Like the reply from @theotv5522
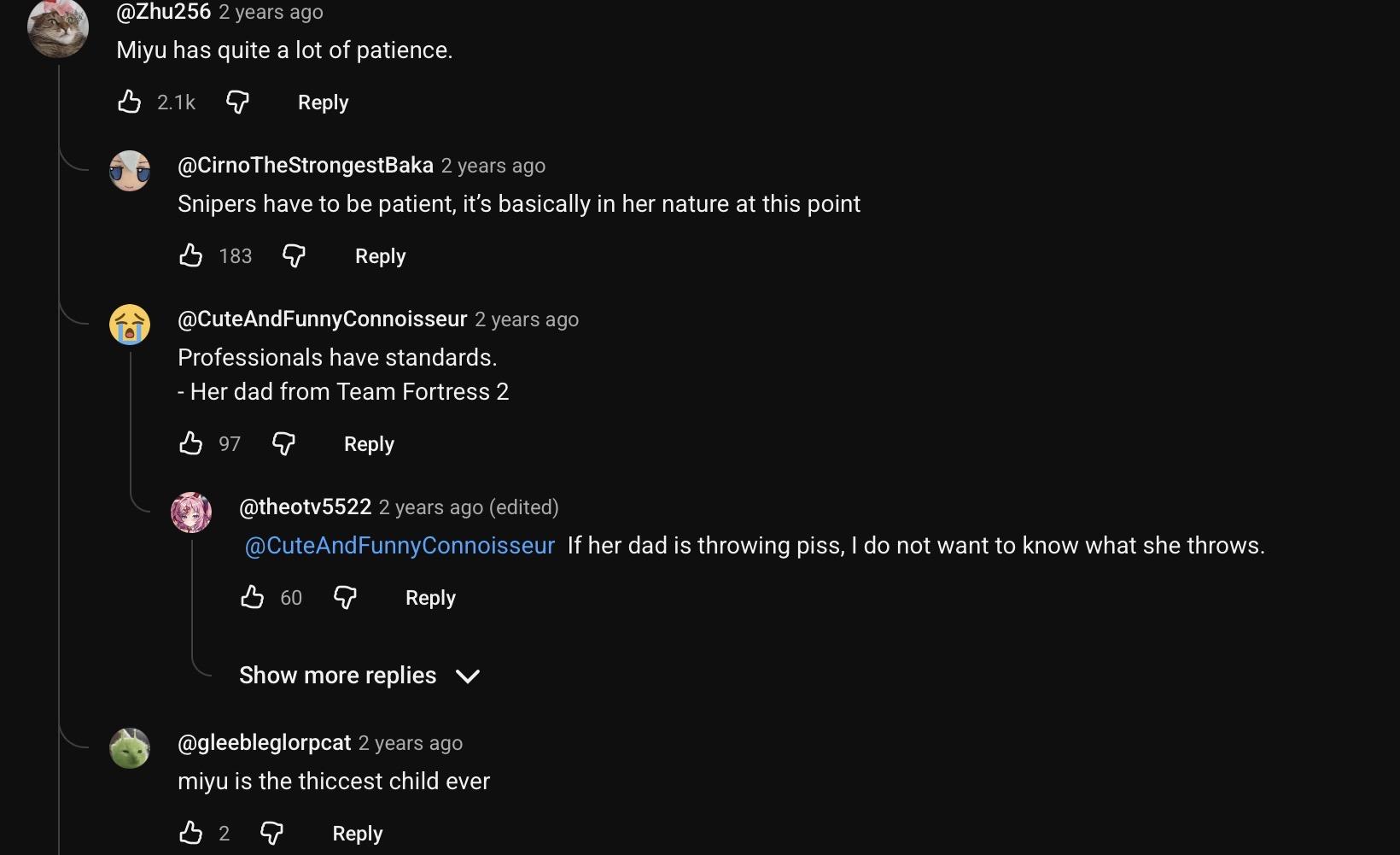This screenshot has height=855, width=1400. pyautogui.click(x=252, y=597)
